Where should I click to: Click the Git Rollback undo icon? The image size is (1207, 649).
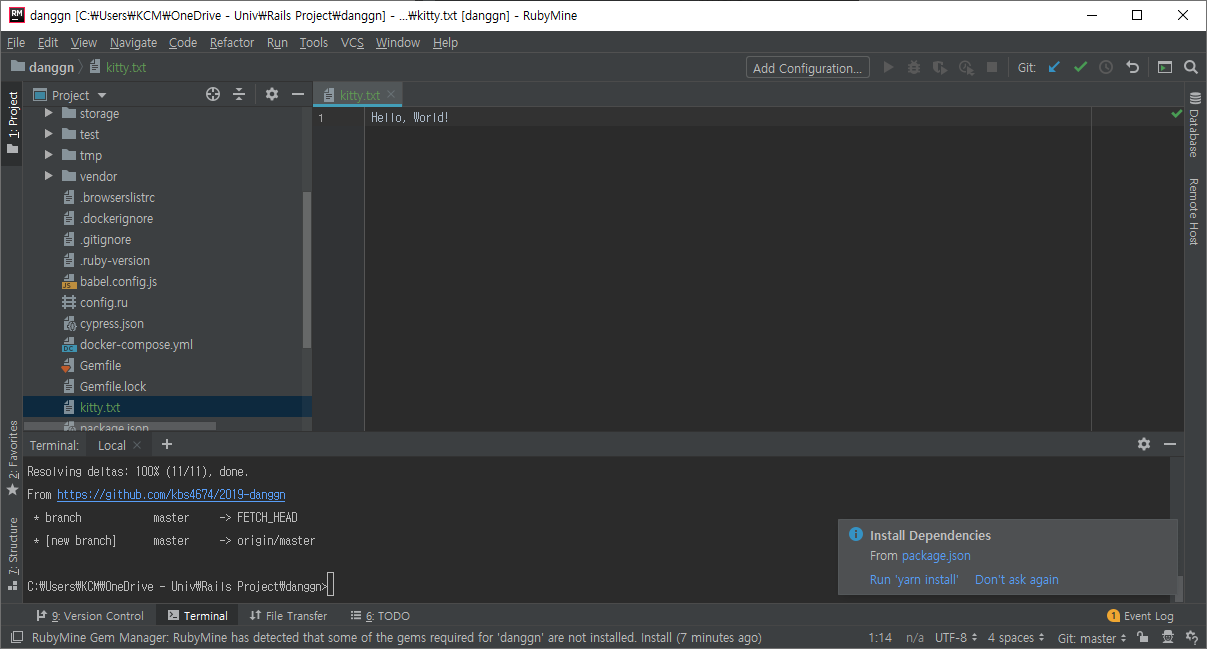pos(1132,68)
